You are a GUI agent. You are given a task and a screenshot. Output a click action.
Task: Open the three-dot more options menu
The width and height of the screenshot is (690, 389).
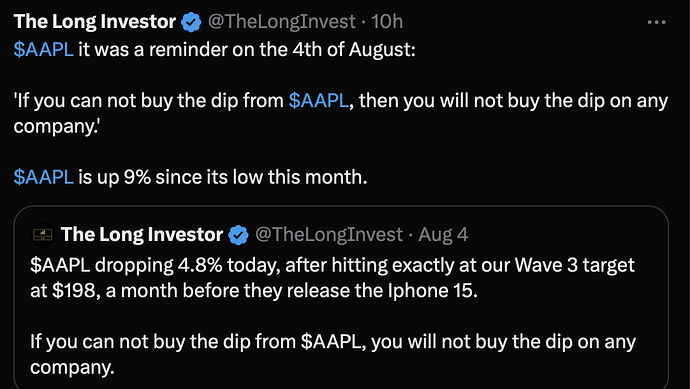tap(657, 22)
